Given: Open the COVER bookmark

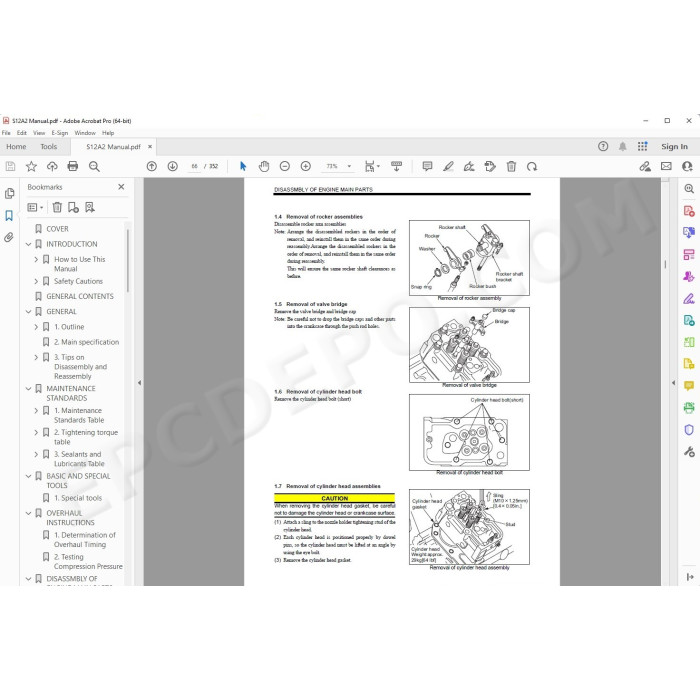Looking at the screenshot, I should coord(57,229).
